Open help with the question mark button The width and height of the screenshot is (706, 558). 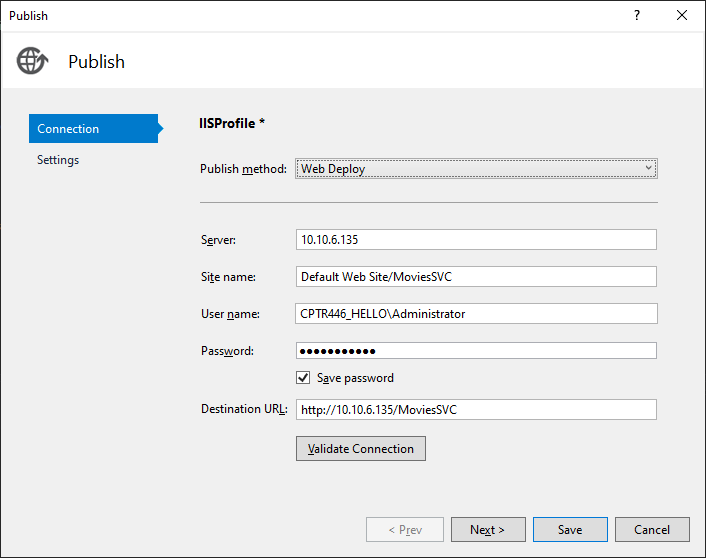(x=637, y=15)
